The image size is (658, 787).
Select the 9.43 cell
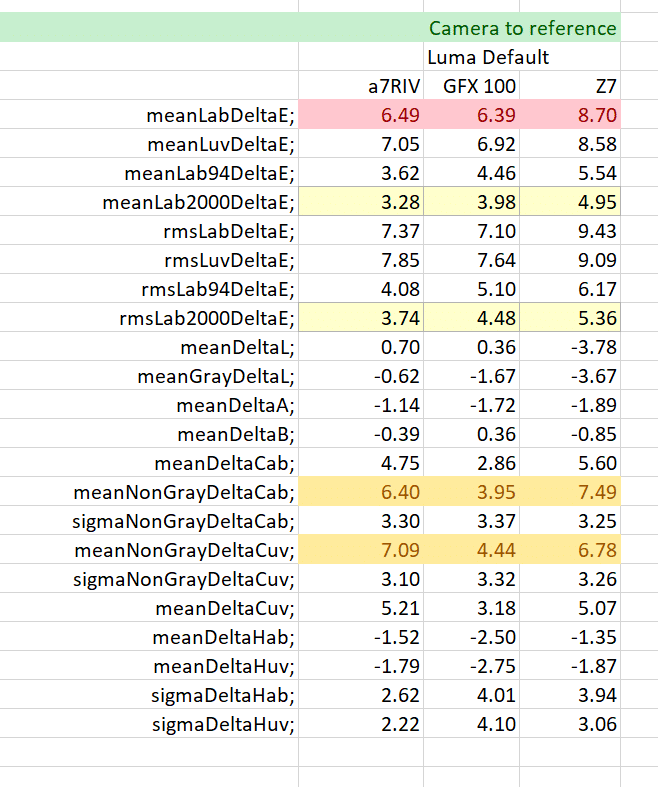tap(570, 231)
